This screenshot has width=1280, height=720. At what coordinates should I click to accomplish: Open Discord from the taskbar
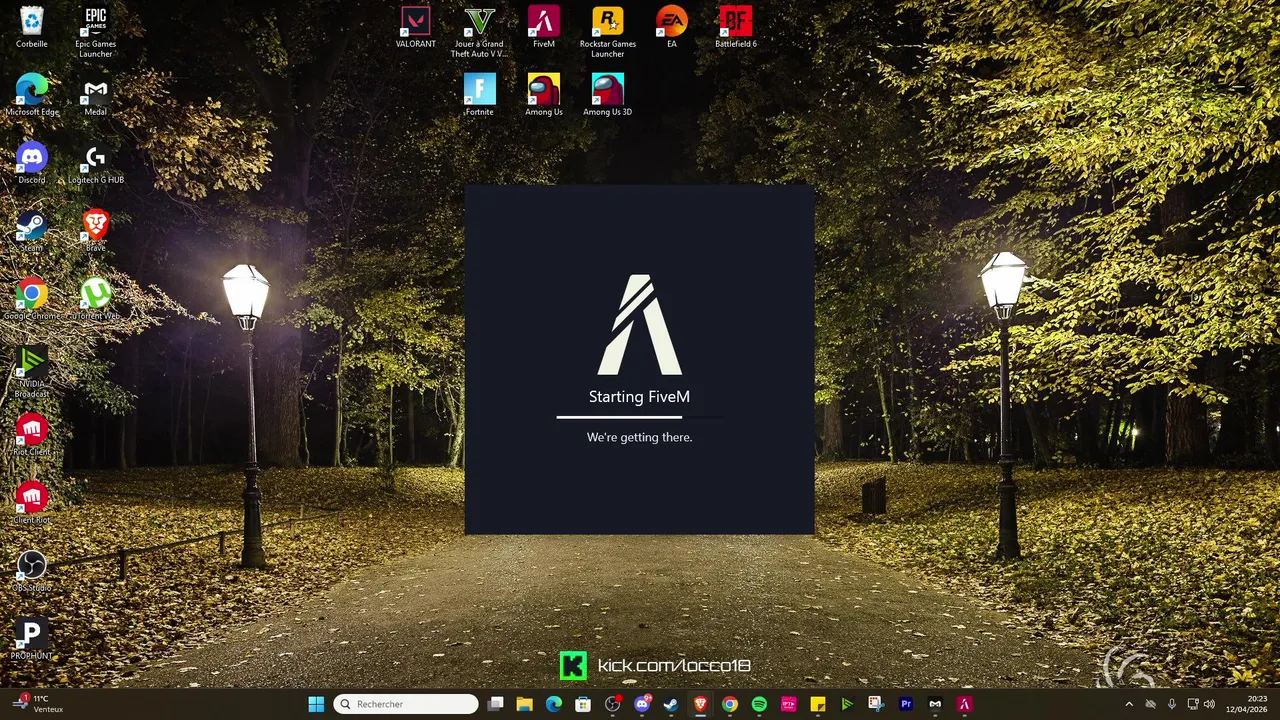tap(642, 704)
